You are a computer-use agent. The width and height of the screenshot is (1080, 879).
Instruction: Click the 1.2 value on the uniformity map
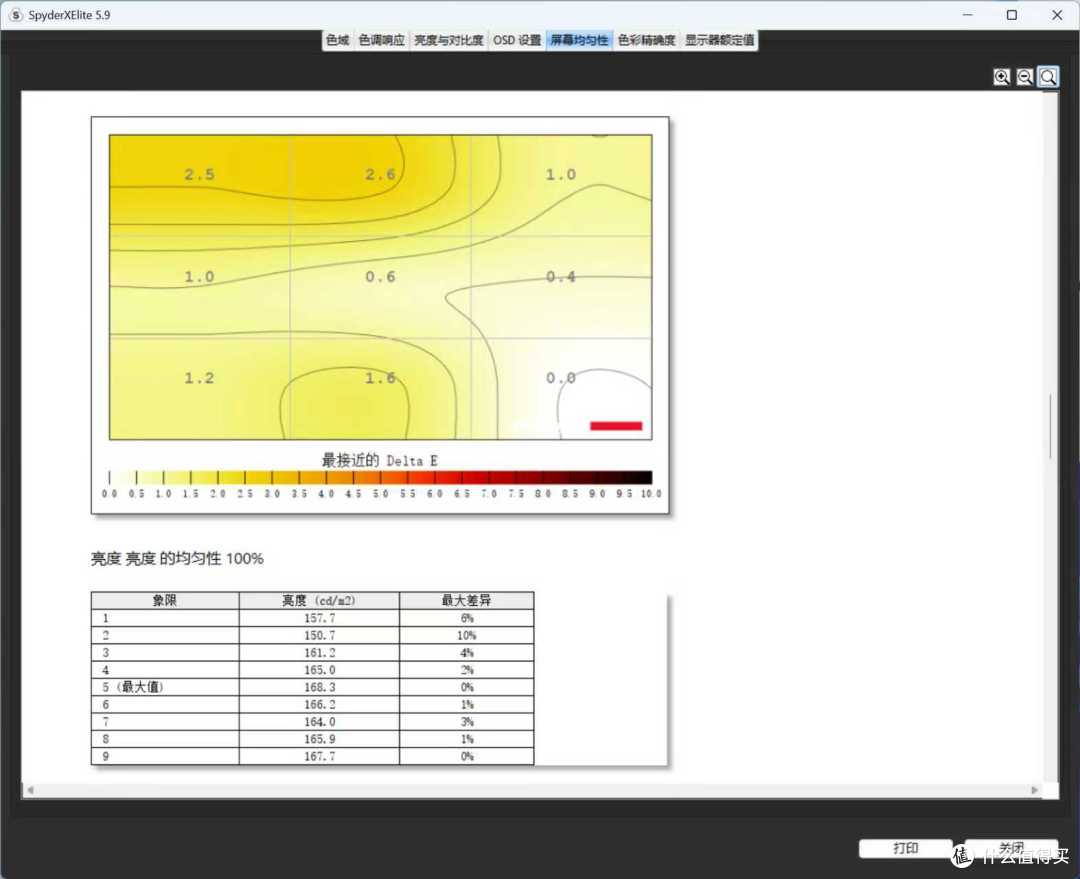199,378
